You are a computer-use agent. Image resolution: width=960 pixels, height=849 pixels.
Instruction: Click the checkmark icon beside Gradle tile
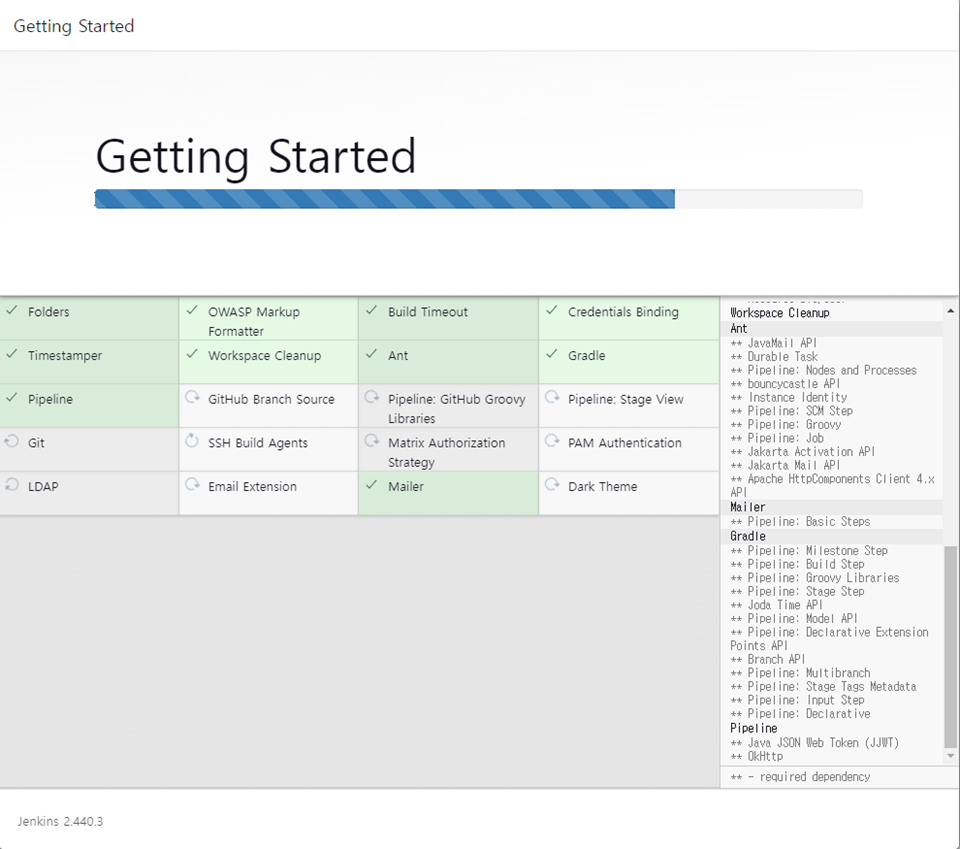pos(552,354)
